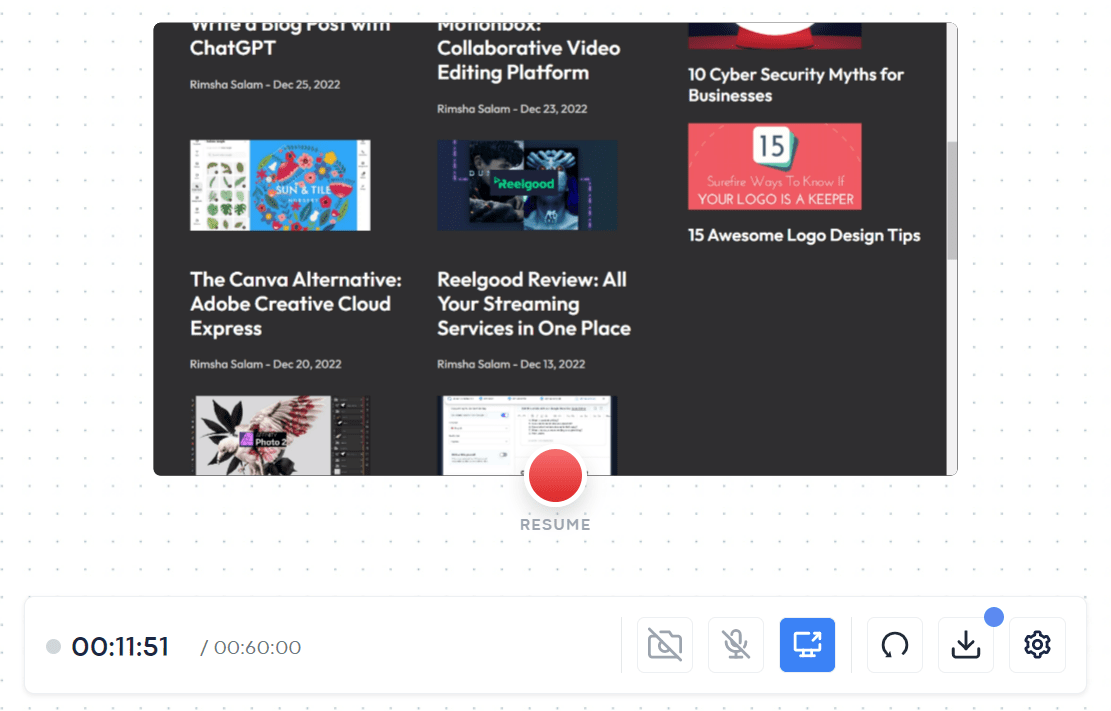
Task: Disable screen sharing via the blue monitor icon
Action: tap(807, 645)
